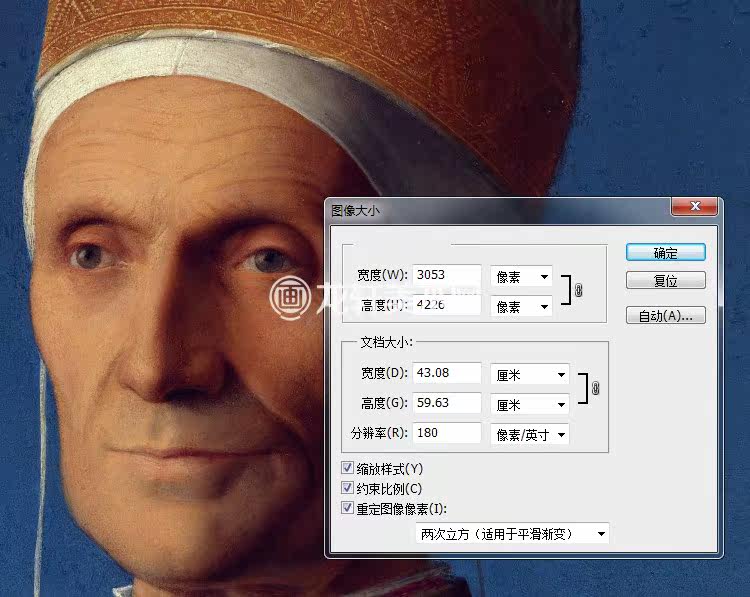This screenshot has height=597, width=750.
Task: Close the 图像大小 dialog
Action: (x=695, y=207)
